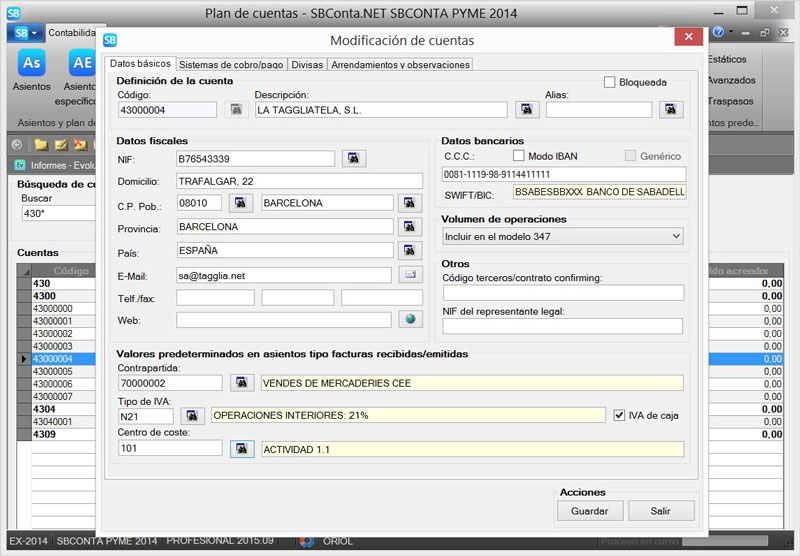Click the search icon beside Descripción field
800x556 pixels.
[x=526, y=110]
